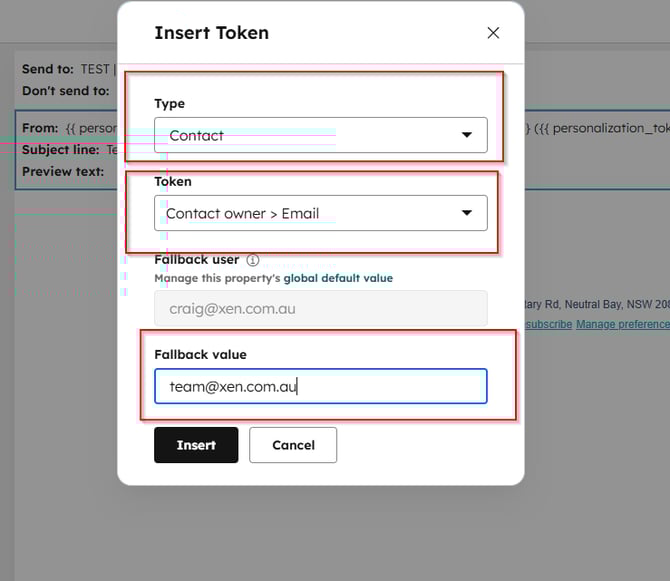Click the Type dropdown arrow
The width and height of the screenshot is (670, 581).
click(x=467, y=135)
